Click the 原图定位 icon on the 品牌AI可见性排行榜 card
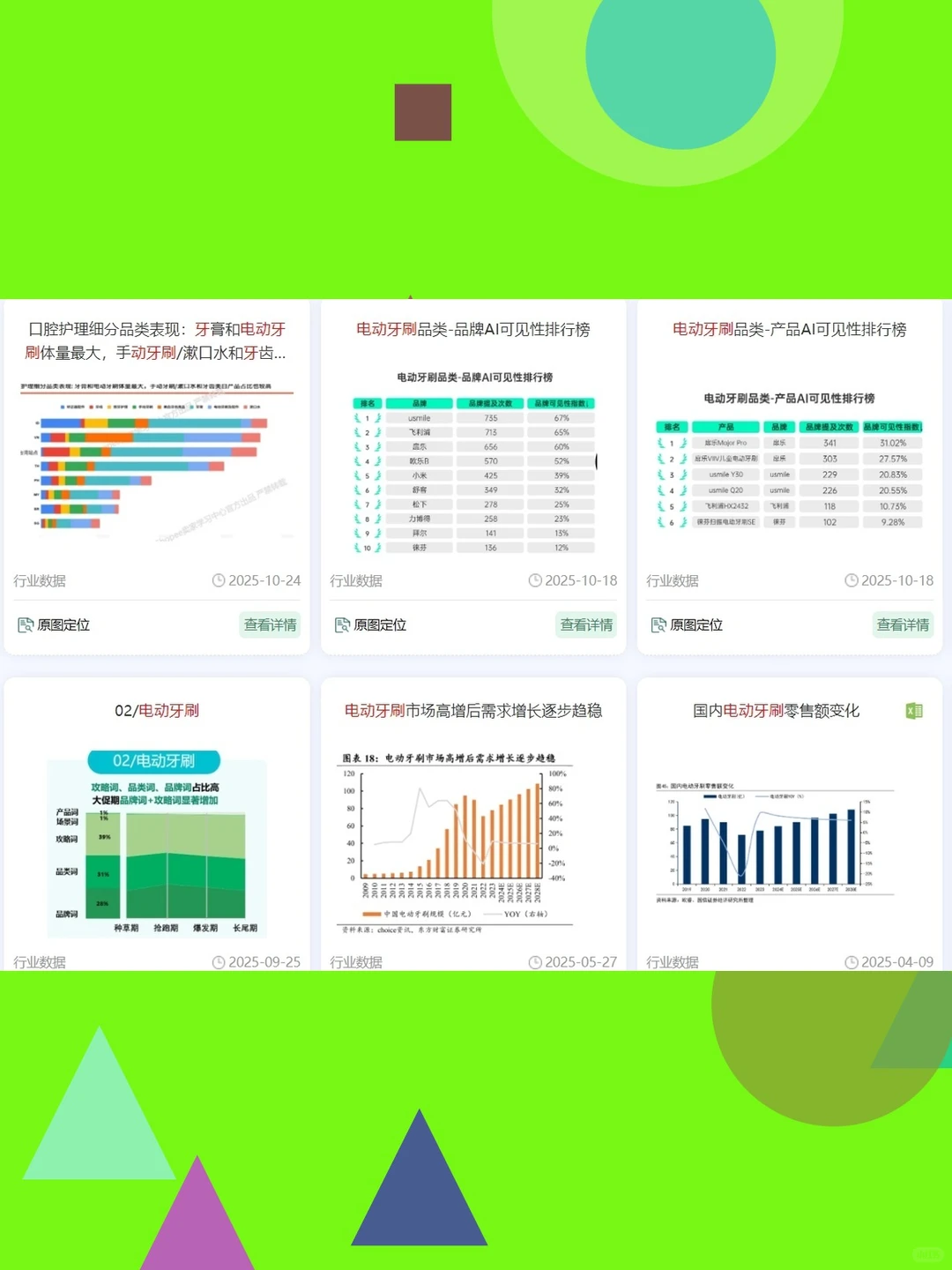Image resolution: width=952 pixels, height=1270 pixels. tap(340, 624)
